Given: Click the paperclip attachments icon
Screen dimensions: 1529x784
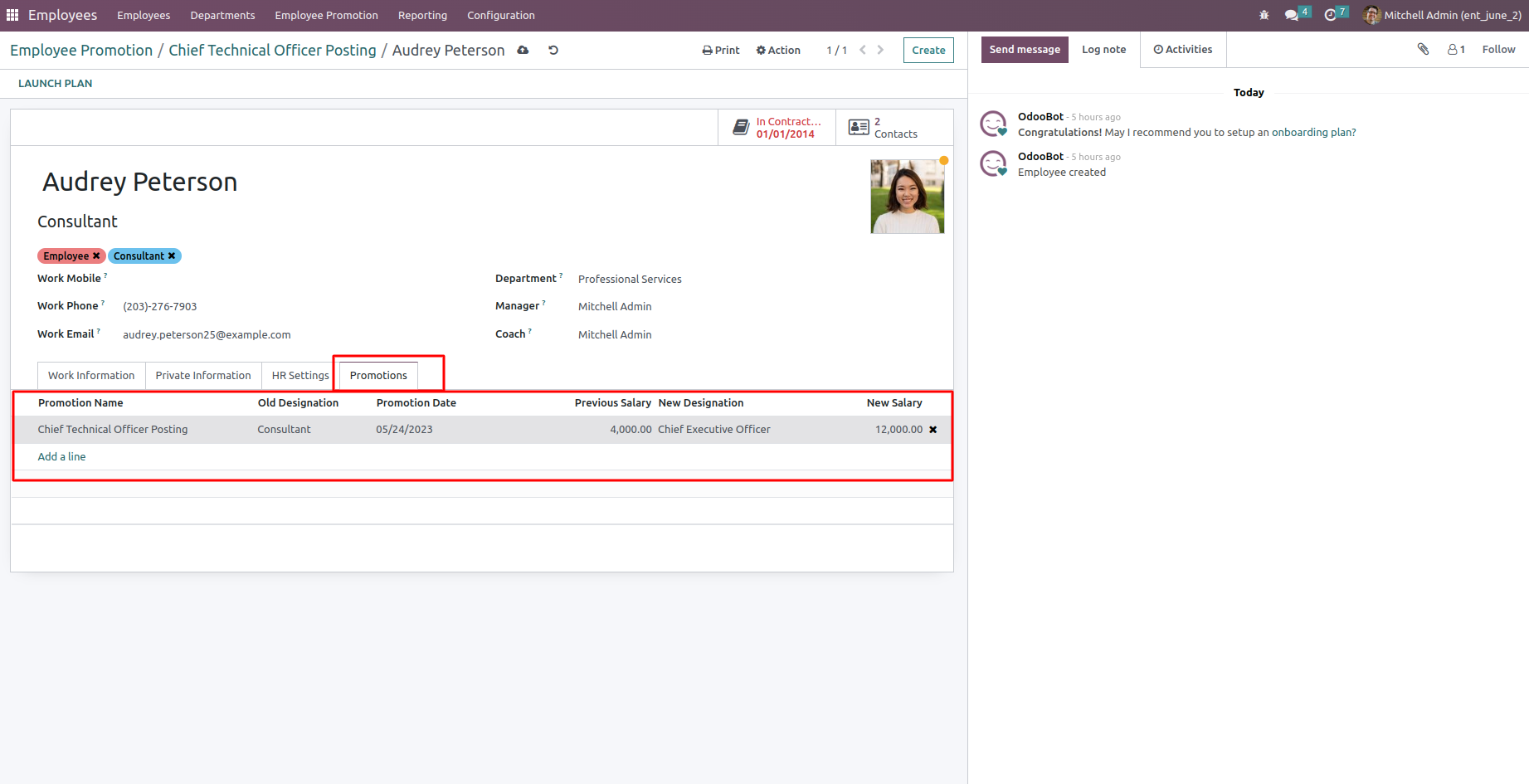Looking at the screenshot, I should [1423, 49].
